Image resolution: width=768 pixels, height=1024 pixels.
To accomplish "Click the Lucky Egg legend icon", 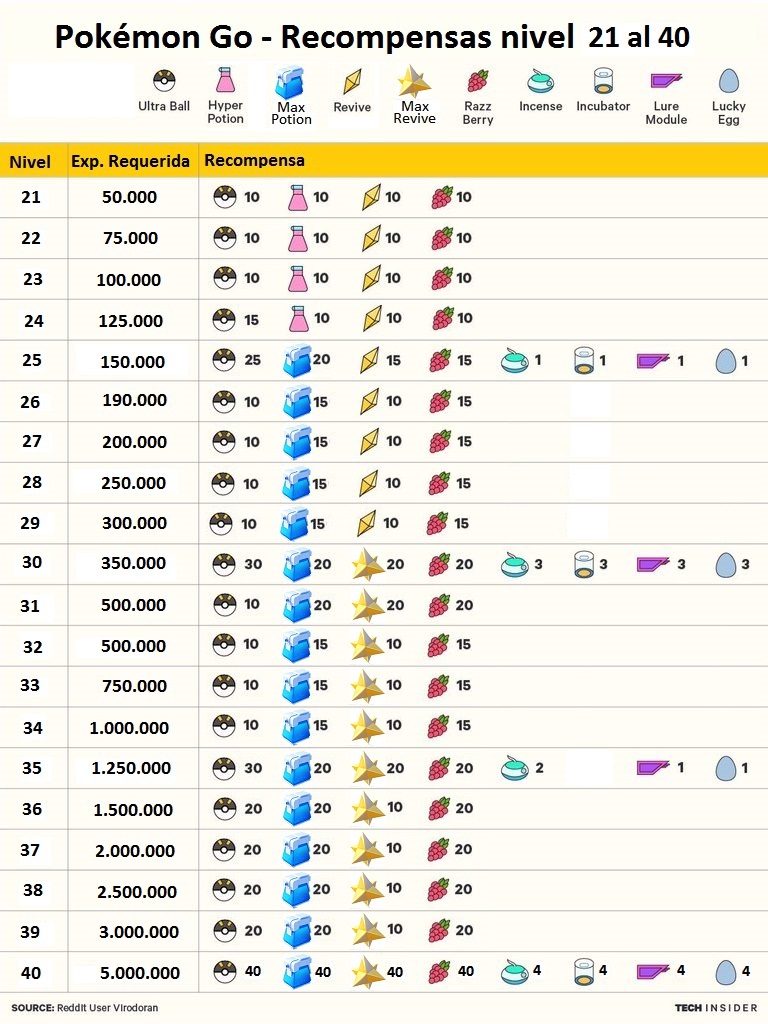I will (728, 82).
